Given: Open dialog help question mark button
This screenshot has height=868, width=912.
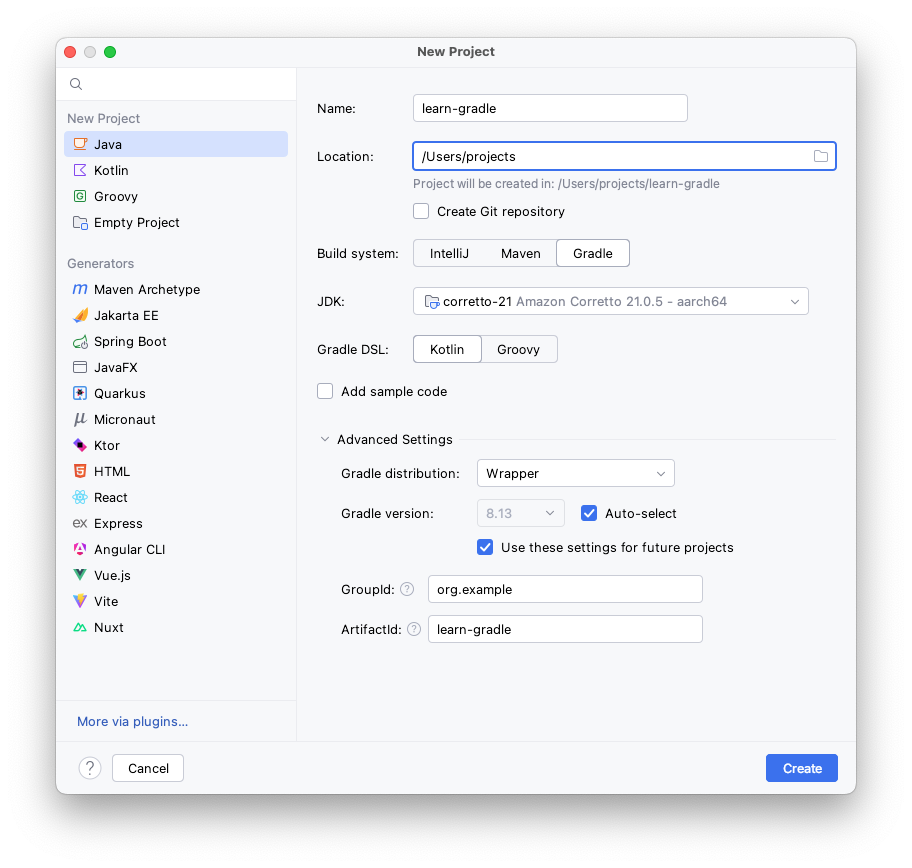Looking at the screenshot, I should click(90, 768).
